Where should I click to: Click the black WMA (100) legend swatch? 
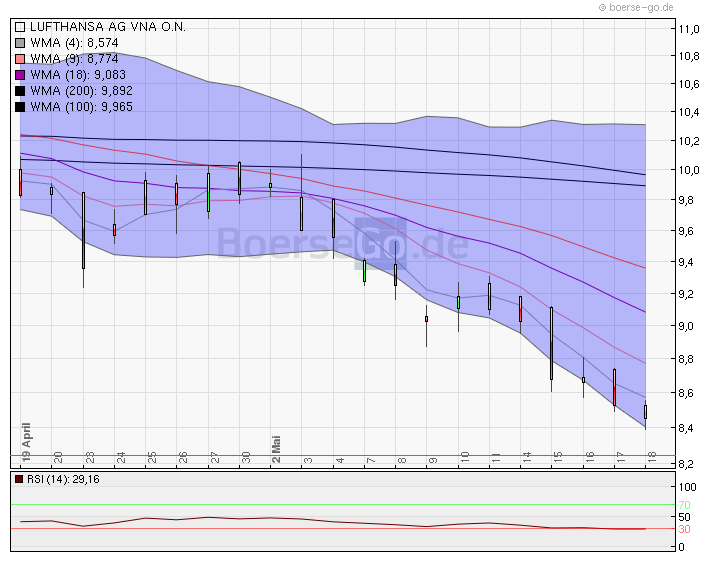(x=20, y=107)
